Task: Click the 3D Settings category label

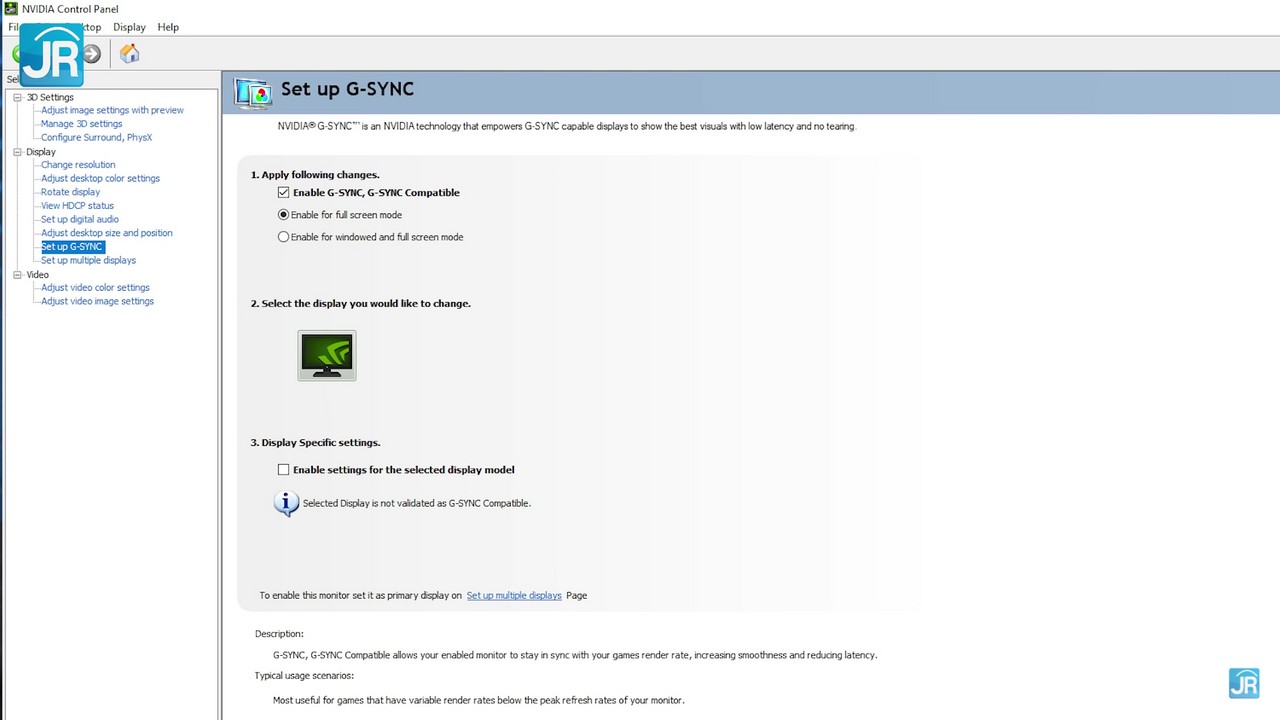Action: 50,97
